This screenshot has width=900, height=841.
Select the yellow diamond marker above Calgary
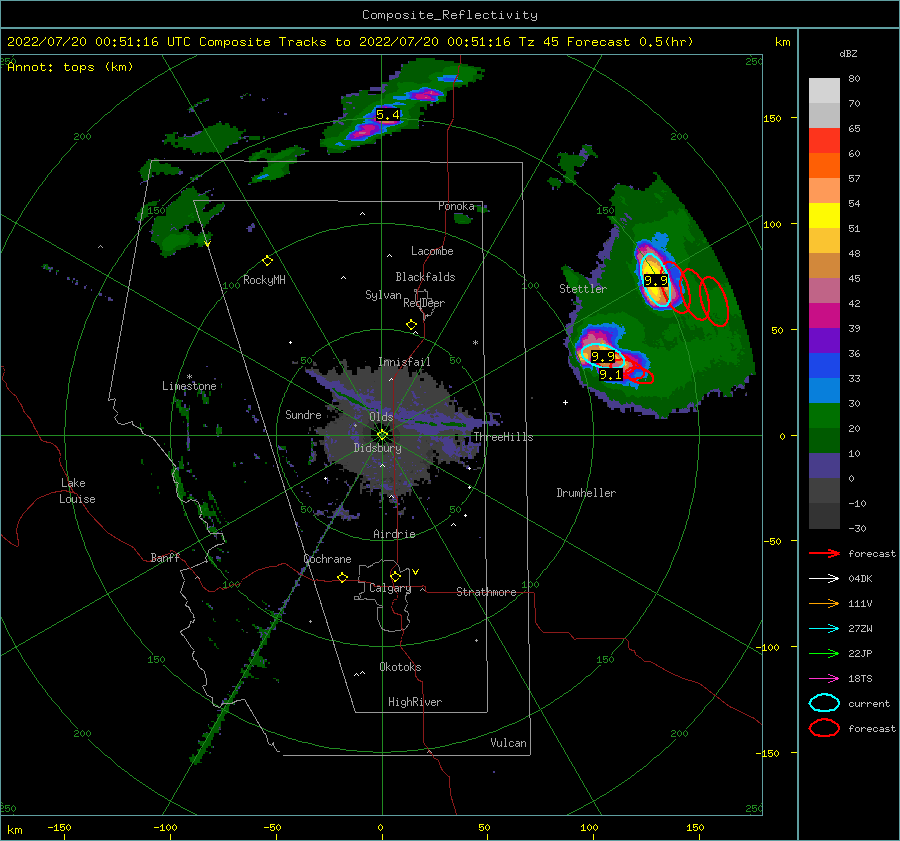point(395,576)
